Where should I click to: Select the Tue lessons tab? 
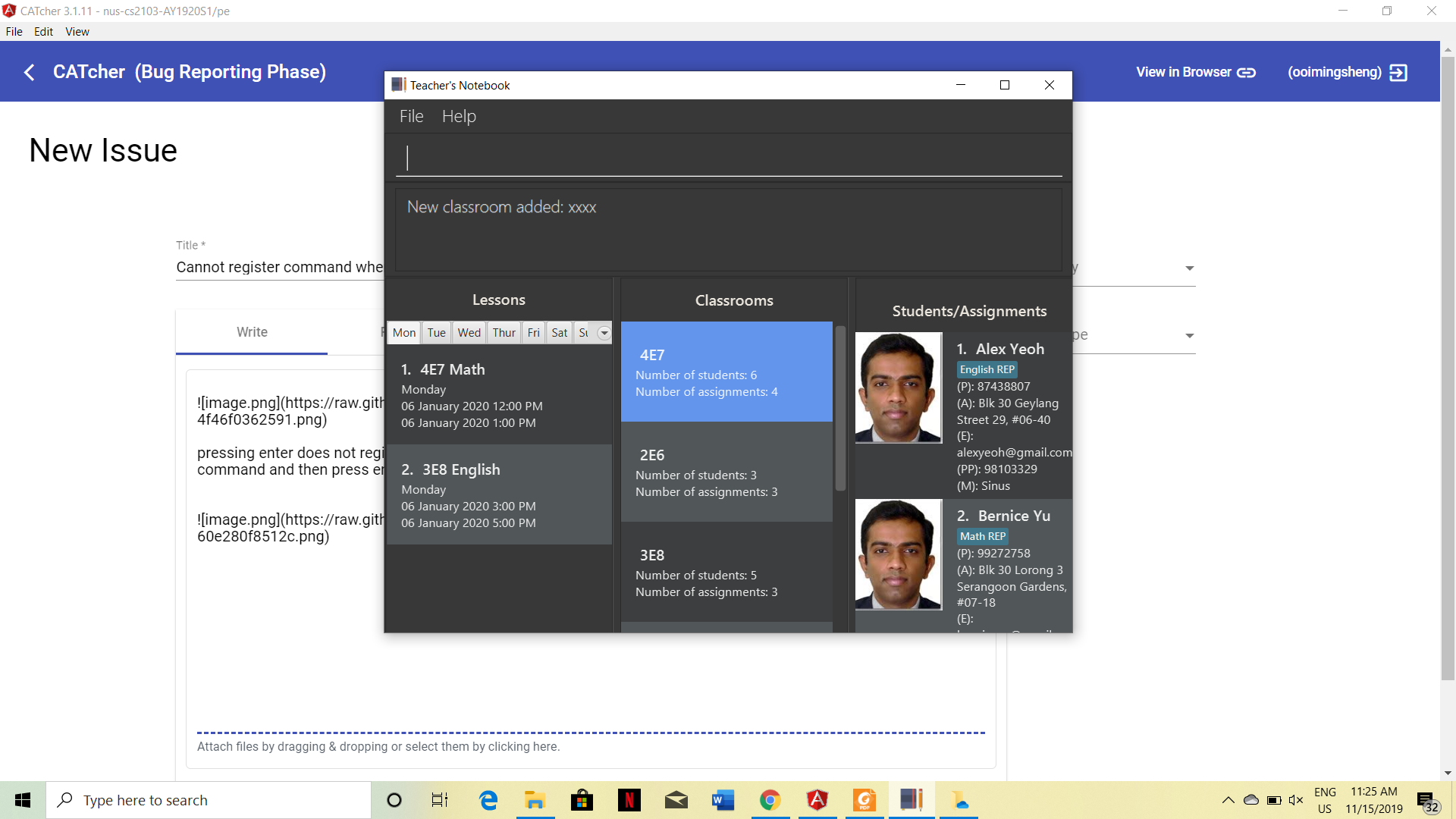click(x=436, y=333)
